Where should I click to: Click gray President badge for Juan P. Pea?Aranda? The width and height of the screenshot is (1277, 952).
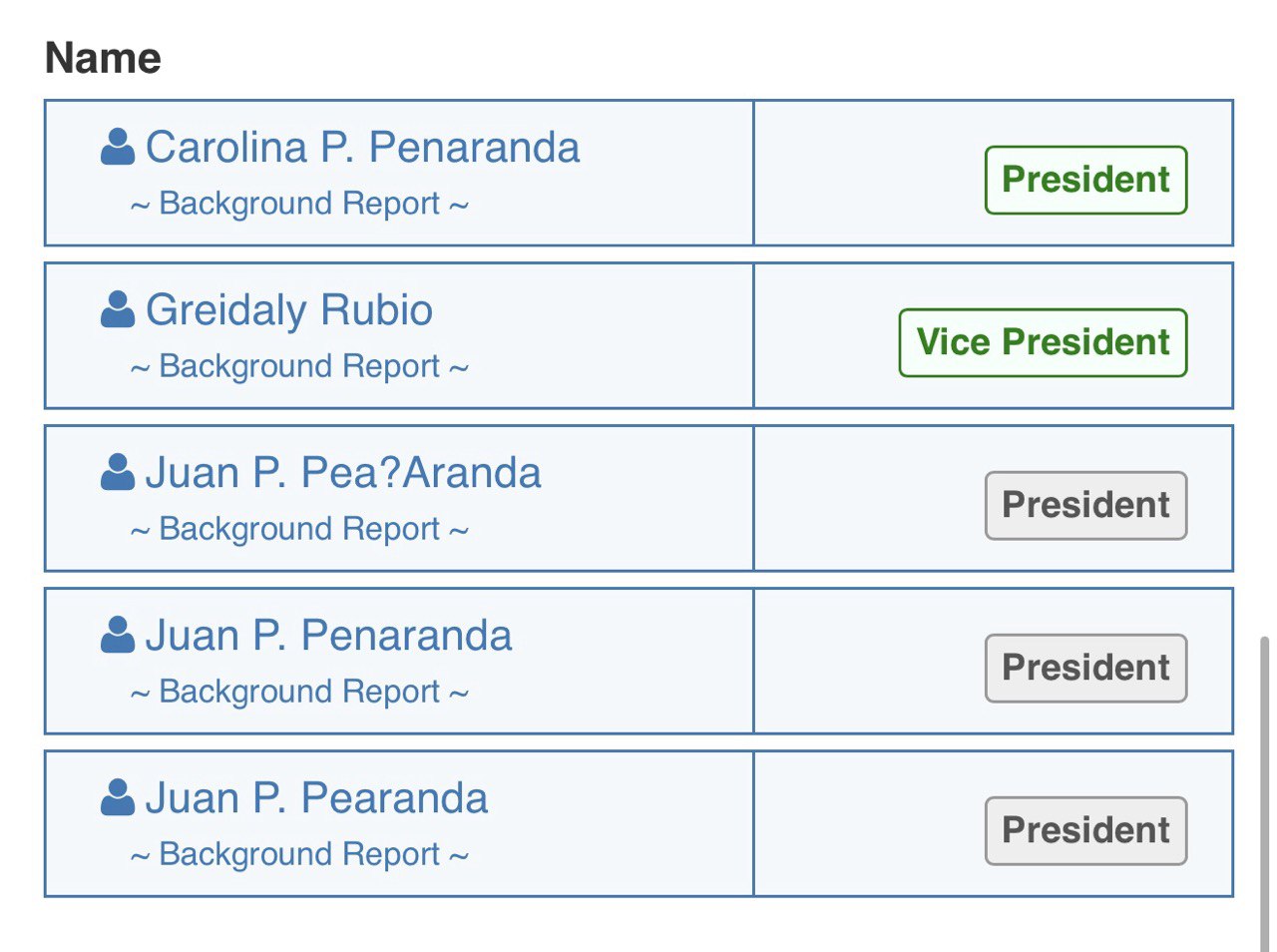click(x=1085, y=505)
